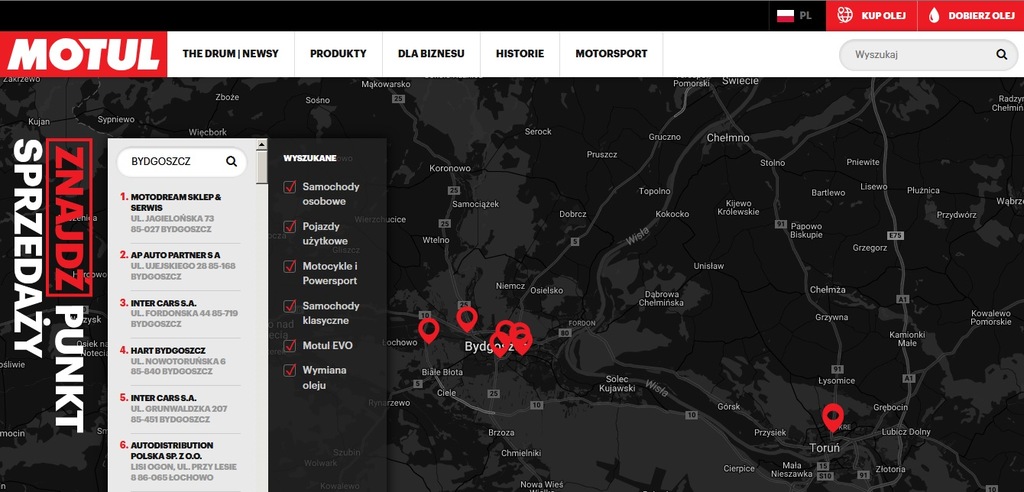
Task: Click the WYSZUKANE heading
Action: tap(310, 158)
